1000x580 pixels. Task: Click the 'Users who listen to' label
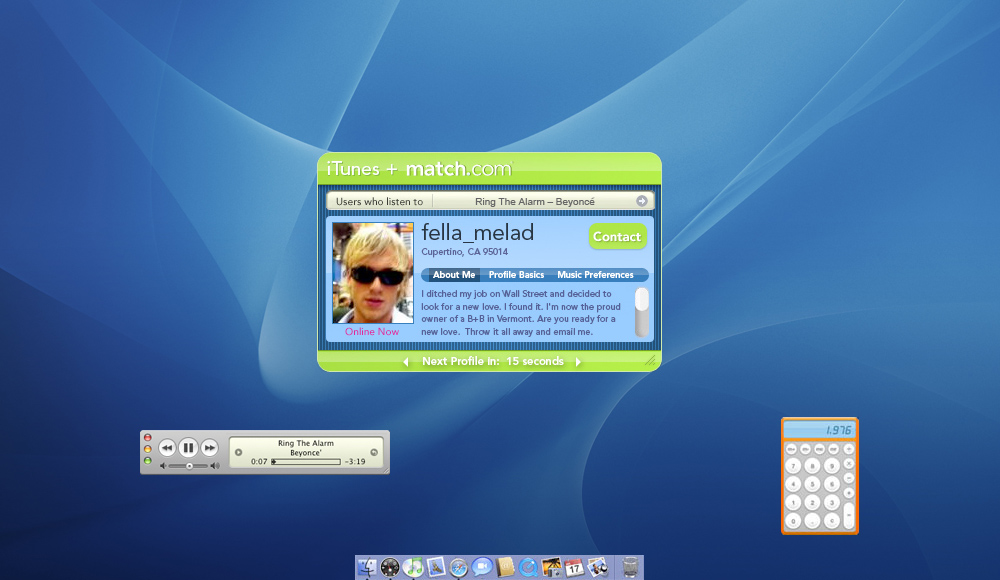click(x=379, y=201)
